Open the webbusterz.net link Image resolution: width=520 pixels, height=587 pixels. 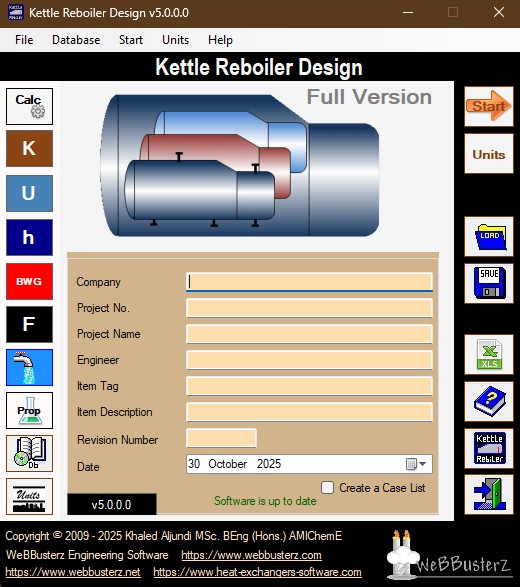click(x=73, y=572)
